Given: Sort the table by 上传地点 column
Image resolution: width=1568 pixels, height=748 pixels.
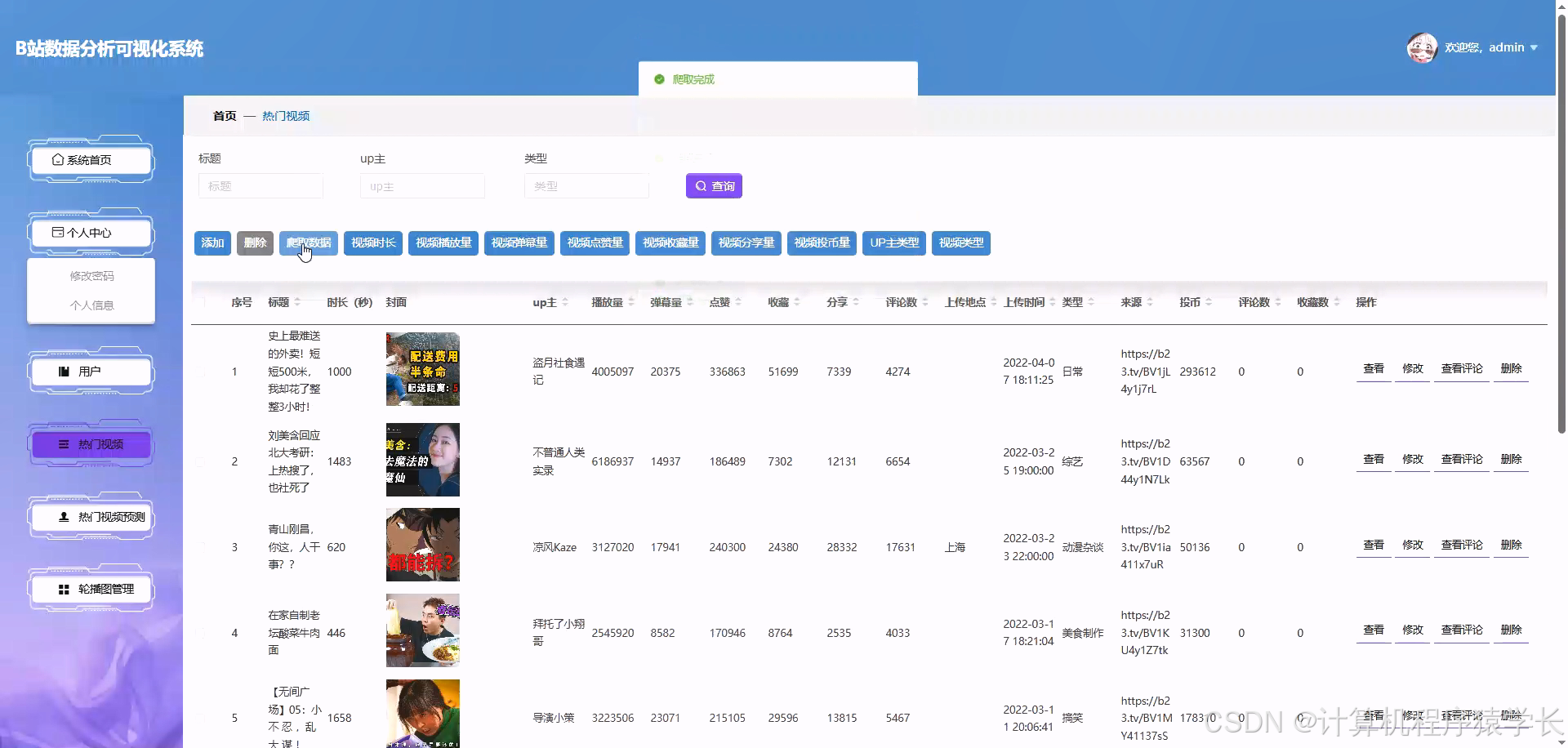Looking at the screenshot, I should pos(994,302).
